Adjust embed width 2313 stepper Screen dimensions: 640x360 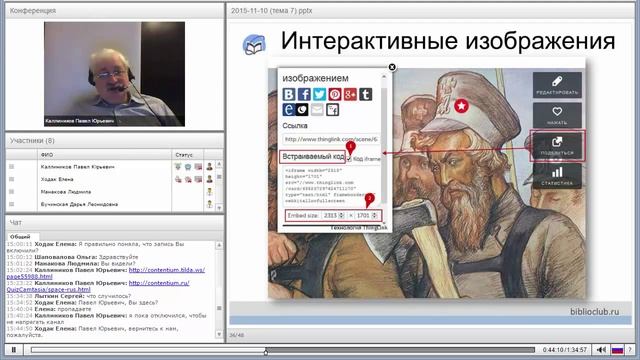tap(342, 216)
